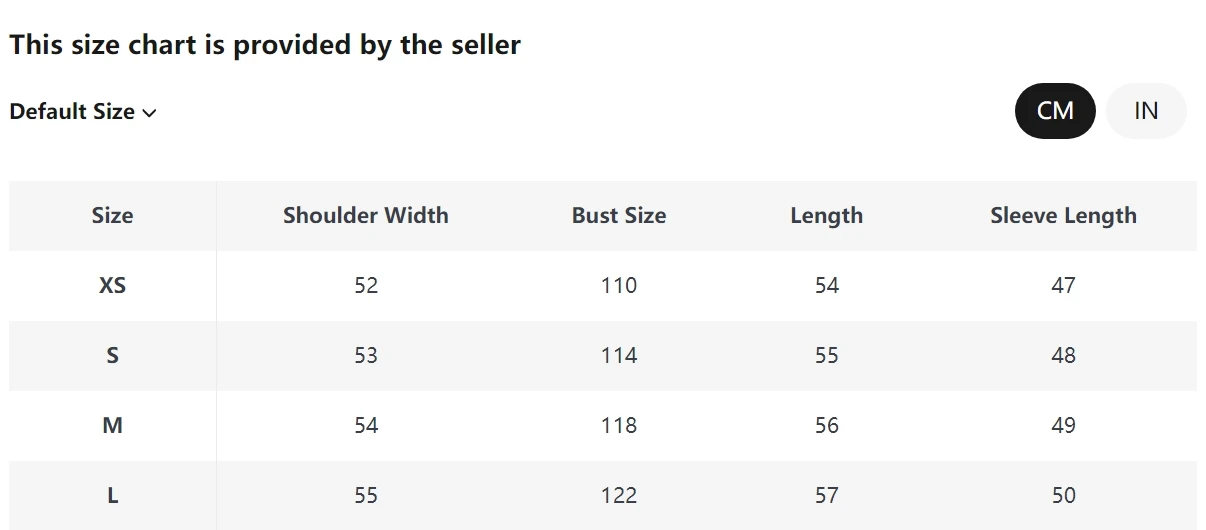Click the S size row label
The width and height of the screenshot is (1206, 530).
coord(112,356)
